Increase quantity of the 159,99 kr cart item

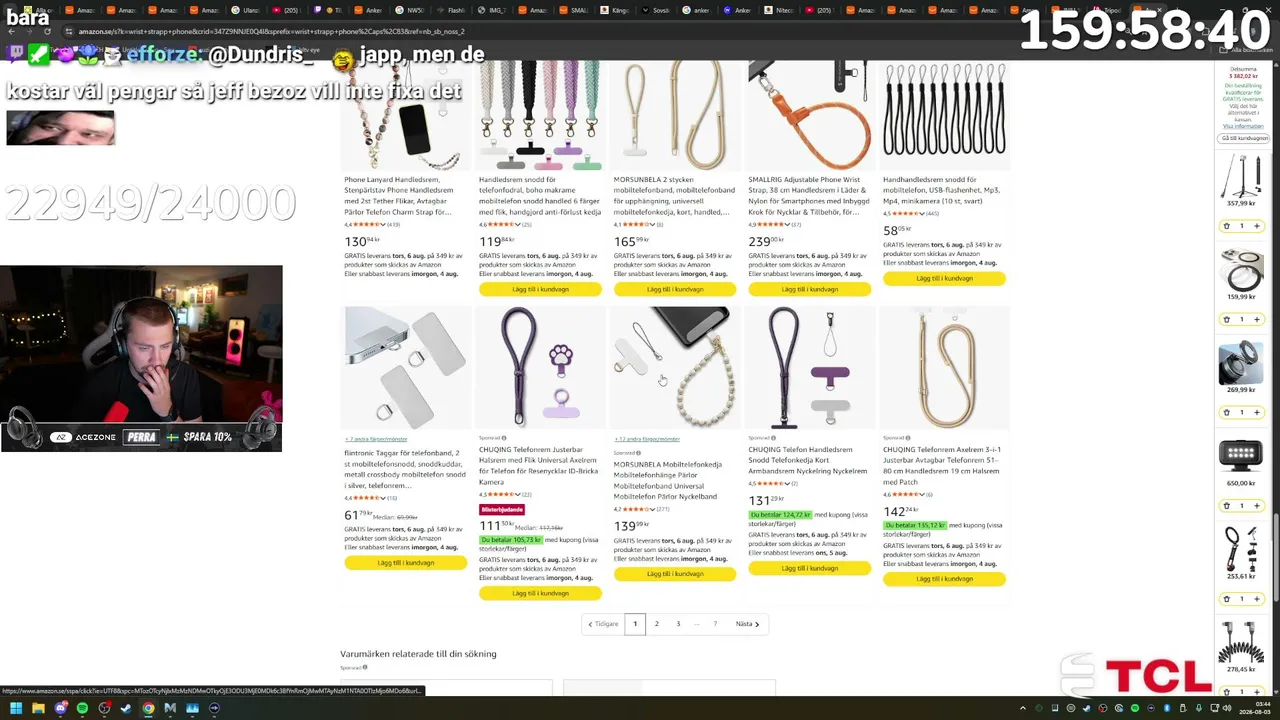coord(1257,319)
